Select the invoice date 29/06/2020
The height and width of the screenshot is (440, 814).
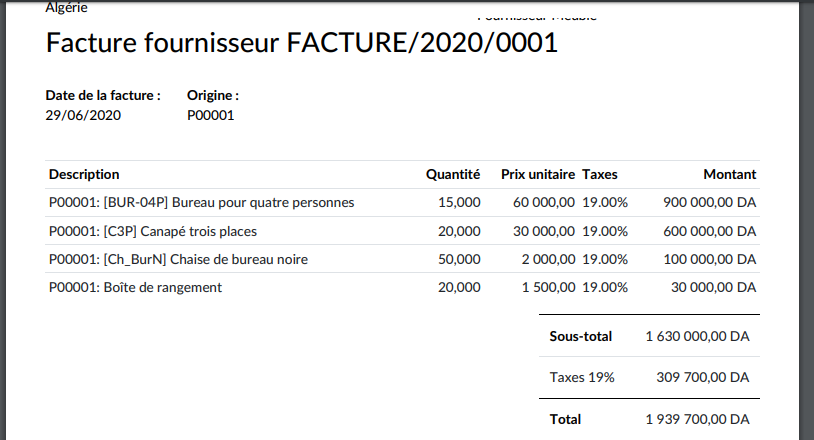click(x=83, y=115)
